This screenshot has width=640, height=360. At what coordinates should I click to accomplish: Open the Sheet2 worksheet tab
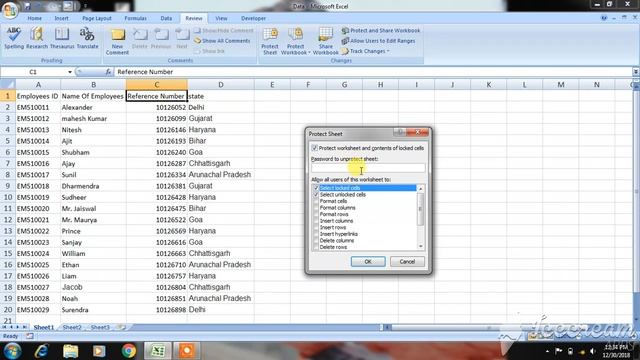tap(72, 327)
